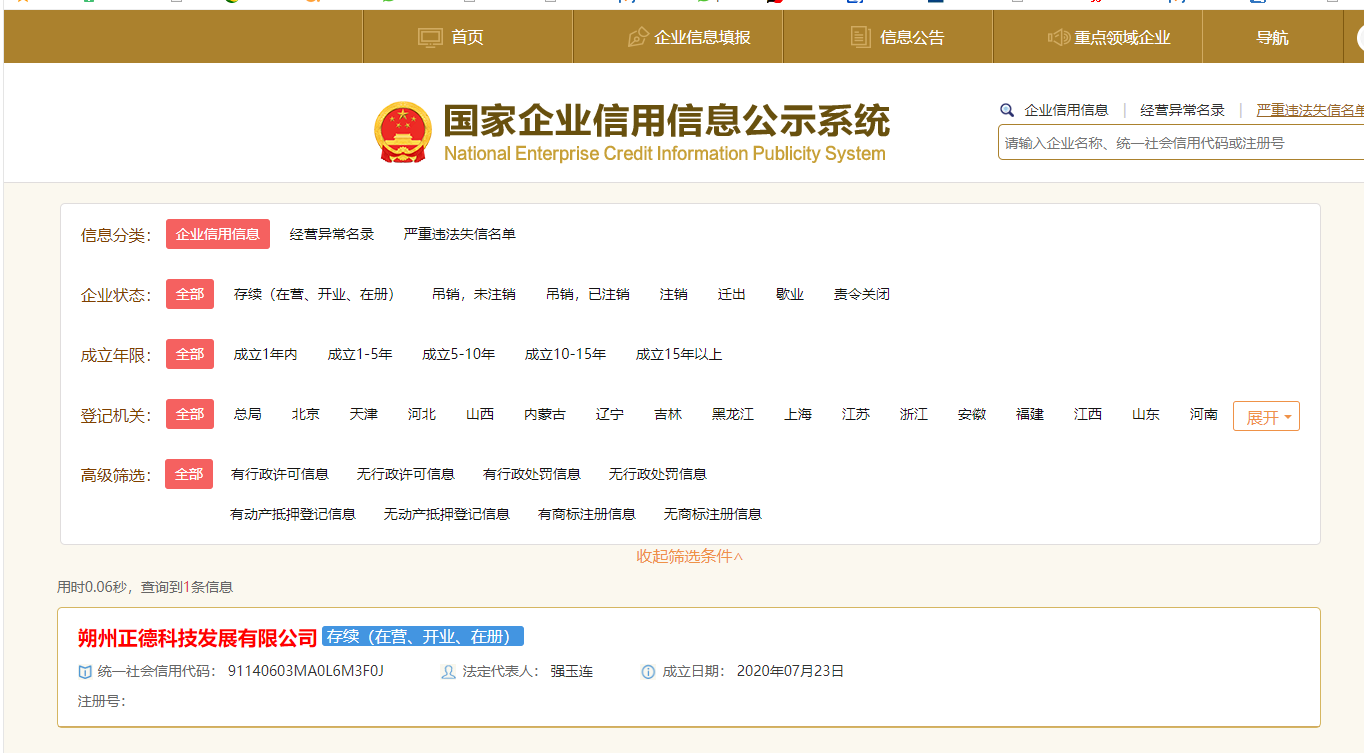Filter 登记机关 by 浙江

914,414
